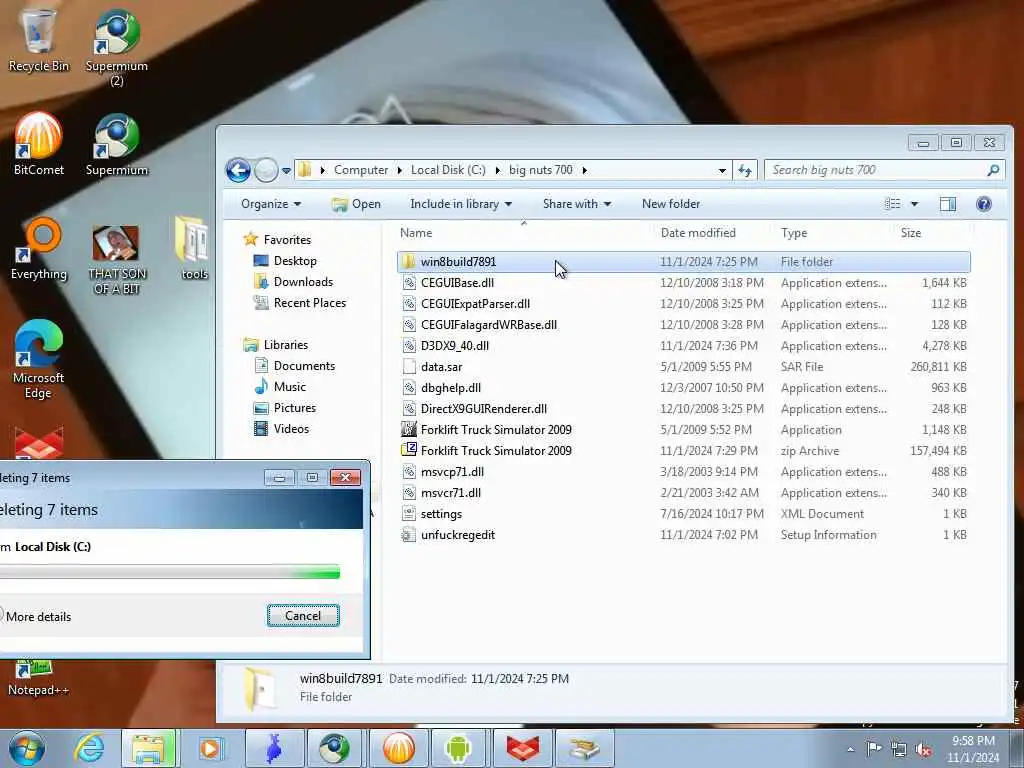Open the tools folder on desktop

(193, 248)
